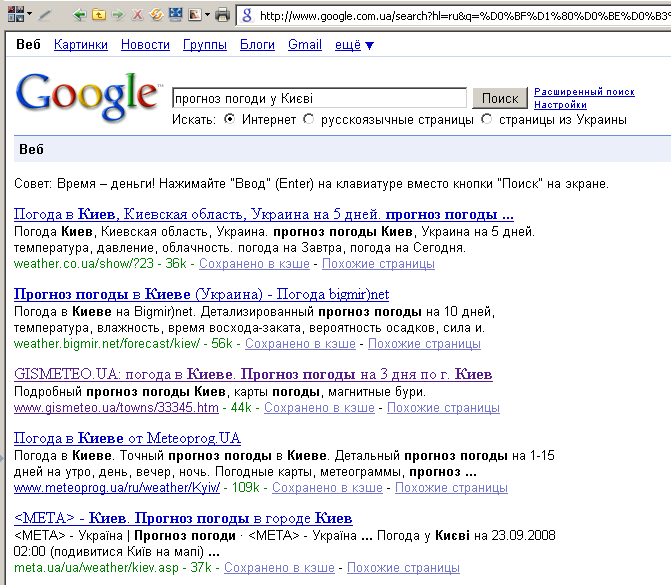Screen dimensions: 671x585
Task: Open cached copy of meteoprog.ua result
Action: coord(327,487)
